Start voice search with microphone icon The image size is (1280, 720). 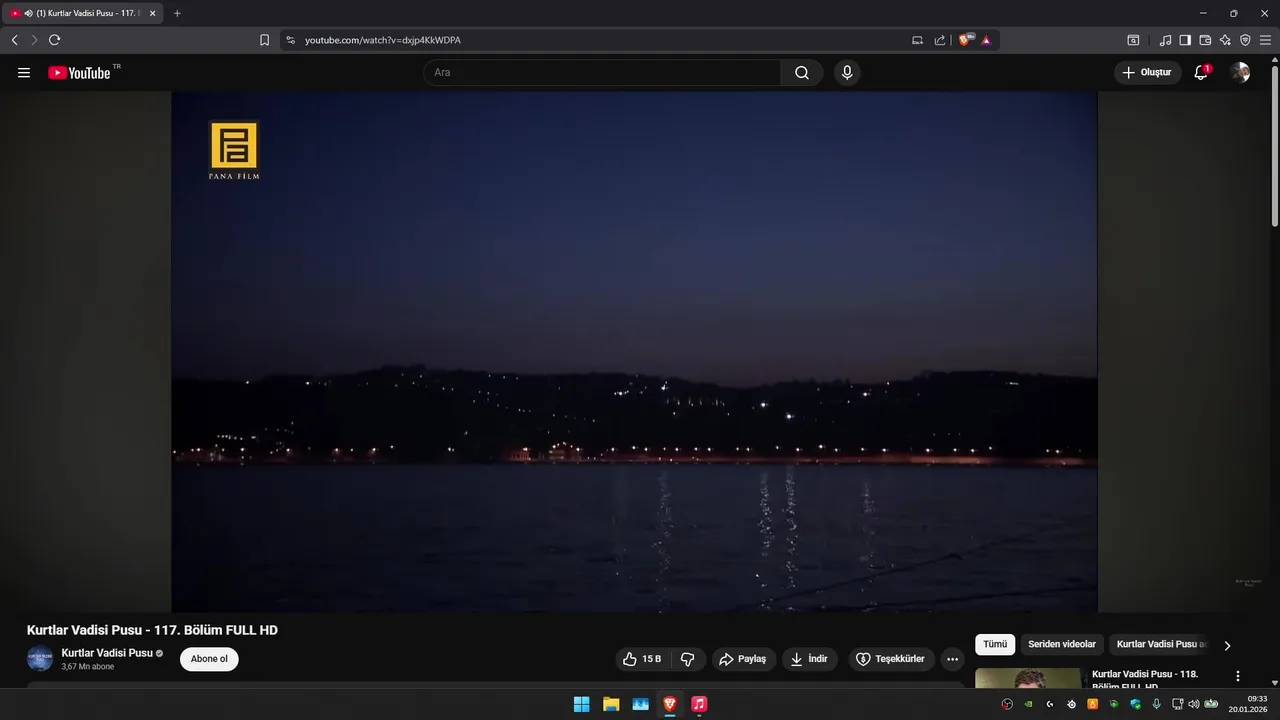[x=847, y=73]
